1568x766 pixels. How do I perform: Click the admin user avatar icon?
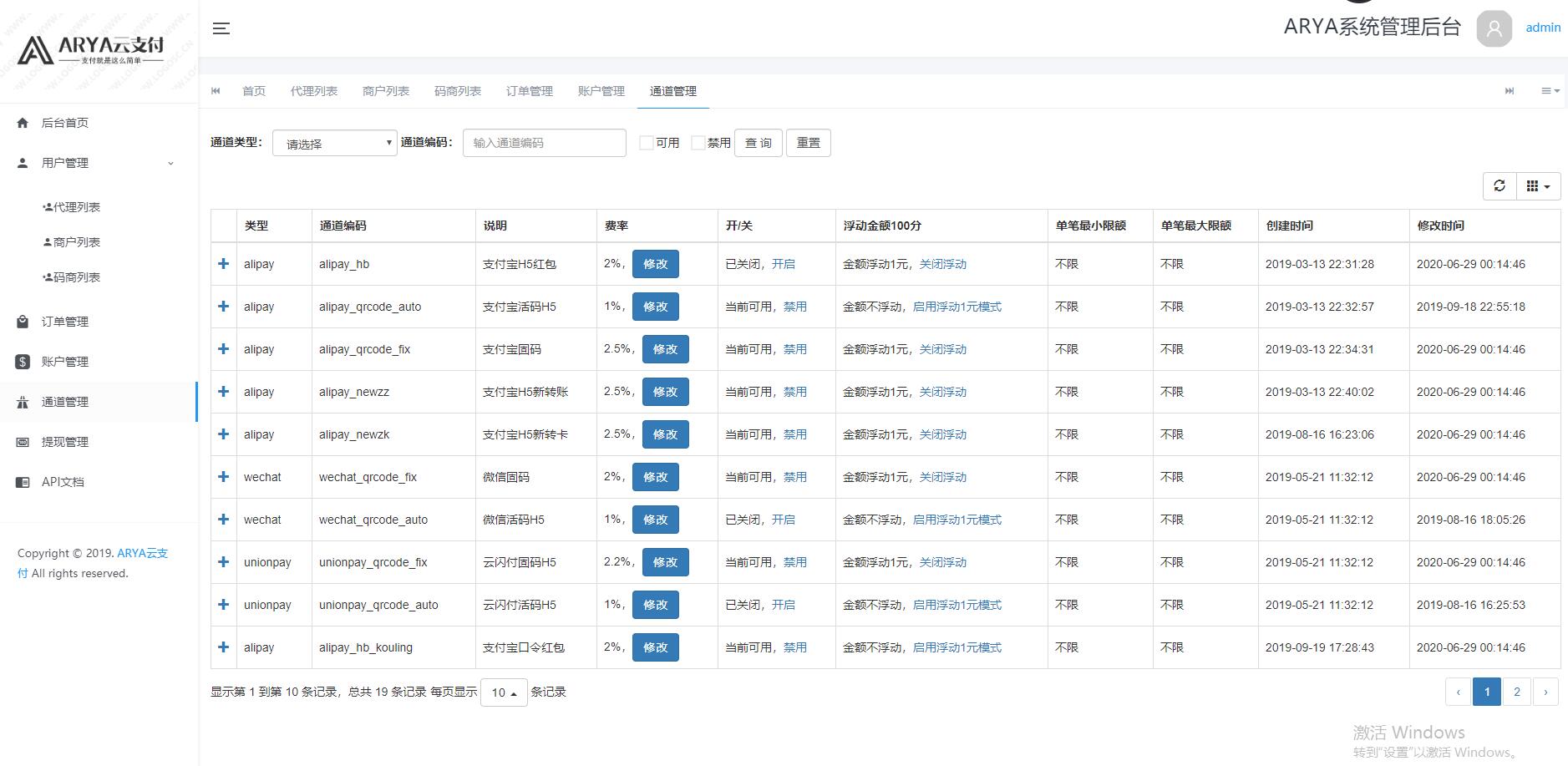point(1494,29)
